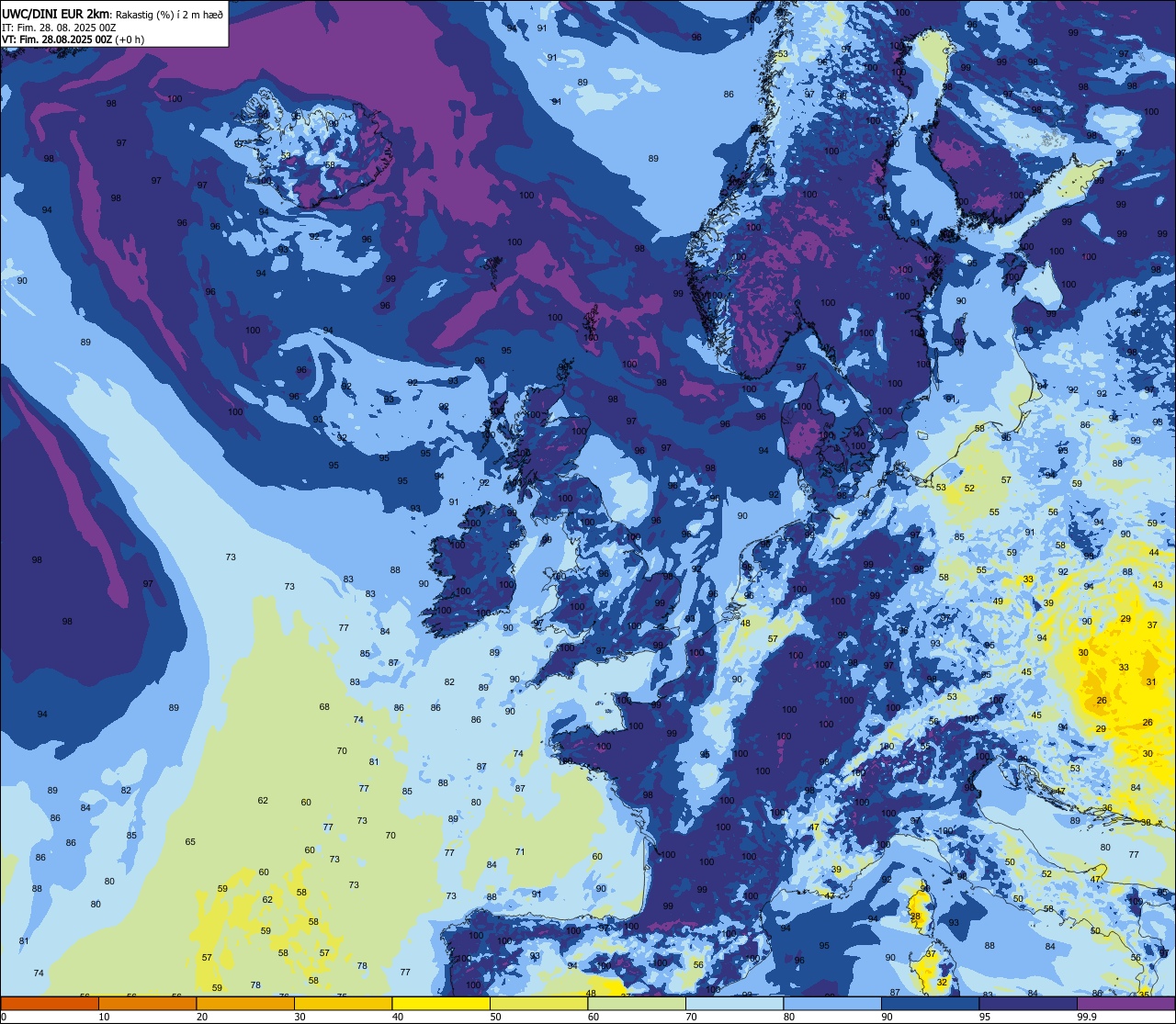The width and height of the screenshot is (1176, 1024).
Task: Click the map humidity value 49
Action: click(x=998, y=601)
